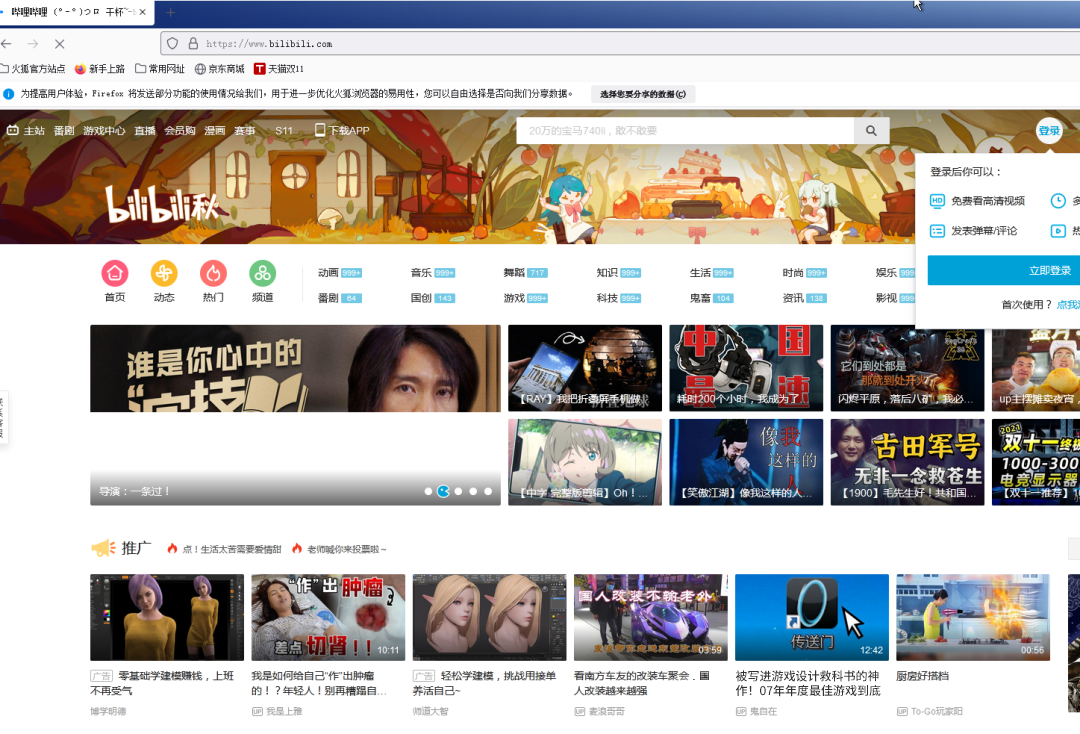Open 直播 in top navigation

[145, 130]
